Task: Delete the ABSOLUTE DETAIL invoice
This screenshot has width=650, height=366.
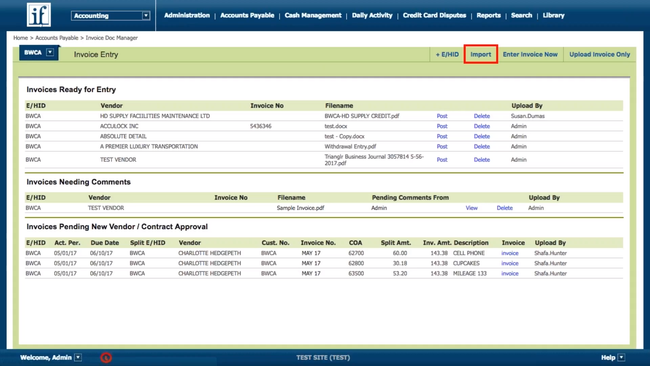Action: pyautogui.click(x=482, y=136)
